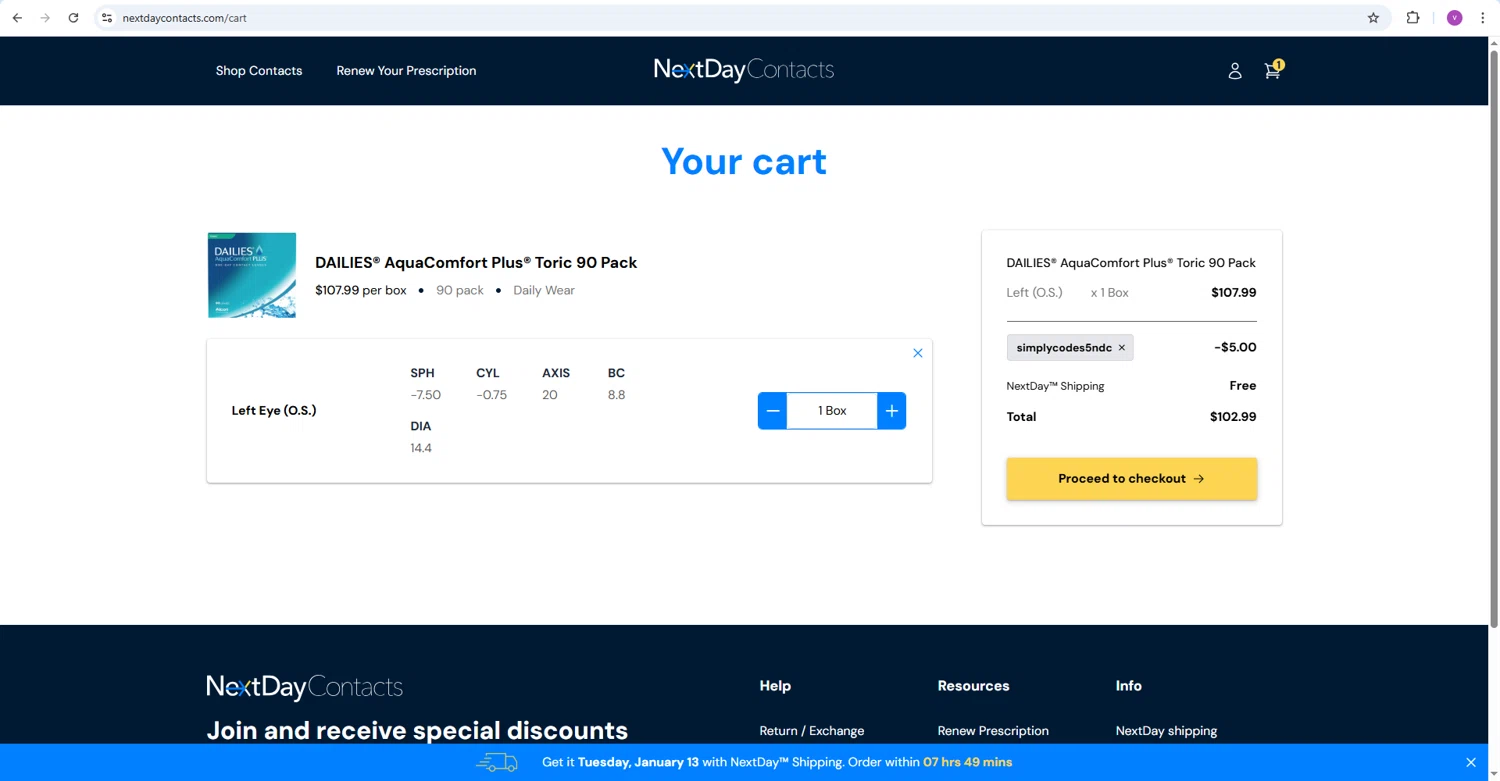Open the shopping cart icon
This screenshot has height=781, width=1500.
click(x=1272, y=71)
